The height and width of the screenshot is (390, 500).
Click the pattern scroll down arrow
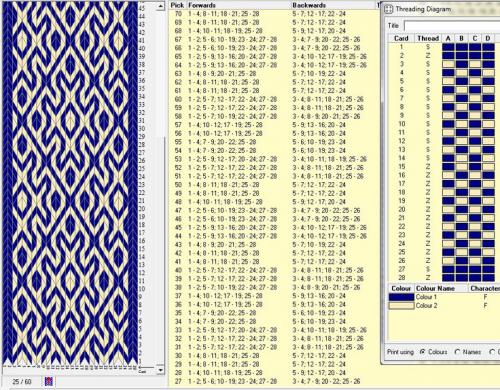coord(161,370)
